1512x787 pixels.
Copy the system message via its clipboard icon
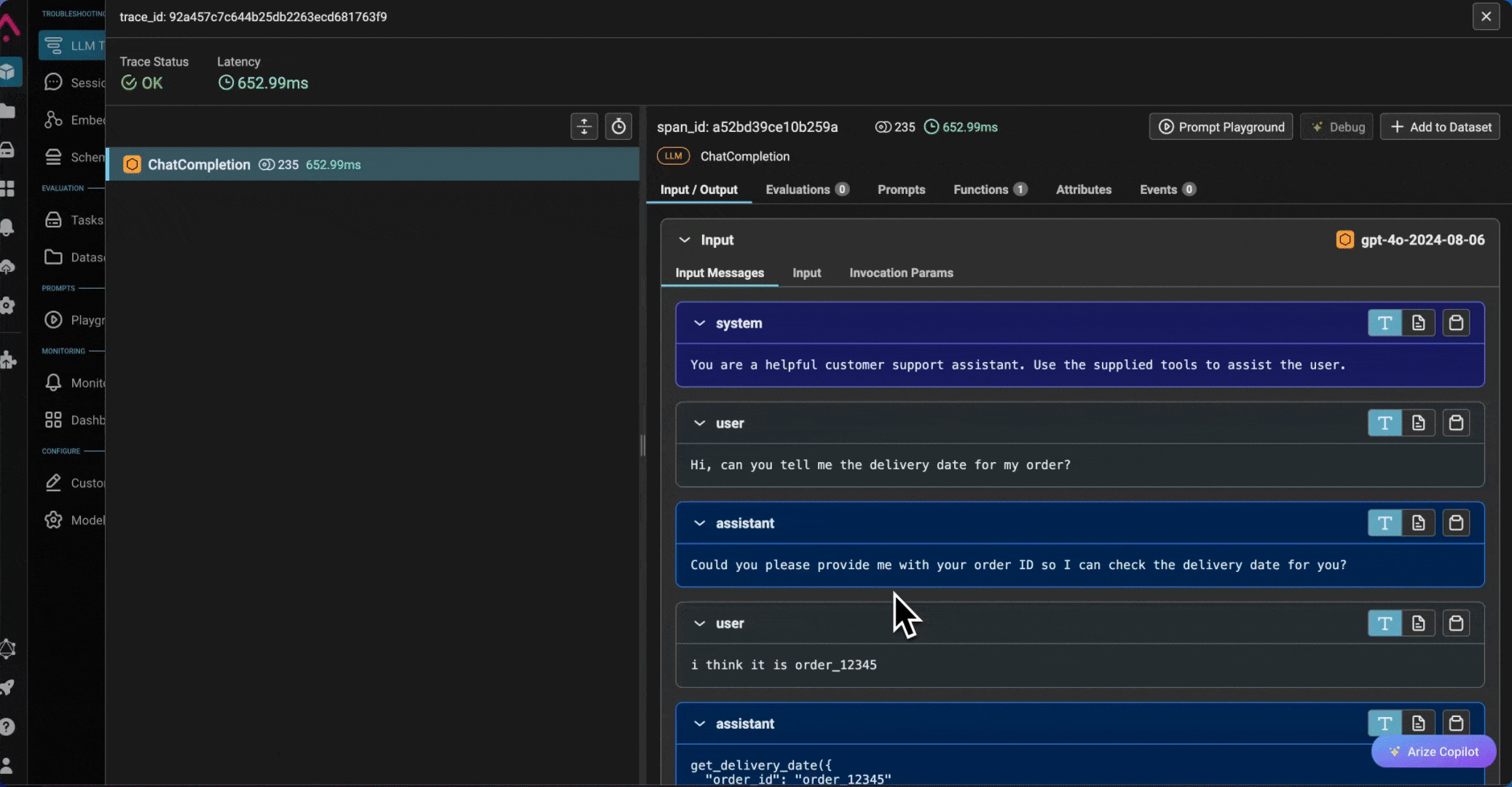coord(1455,323)
